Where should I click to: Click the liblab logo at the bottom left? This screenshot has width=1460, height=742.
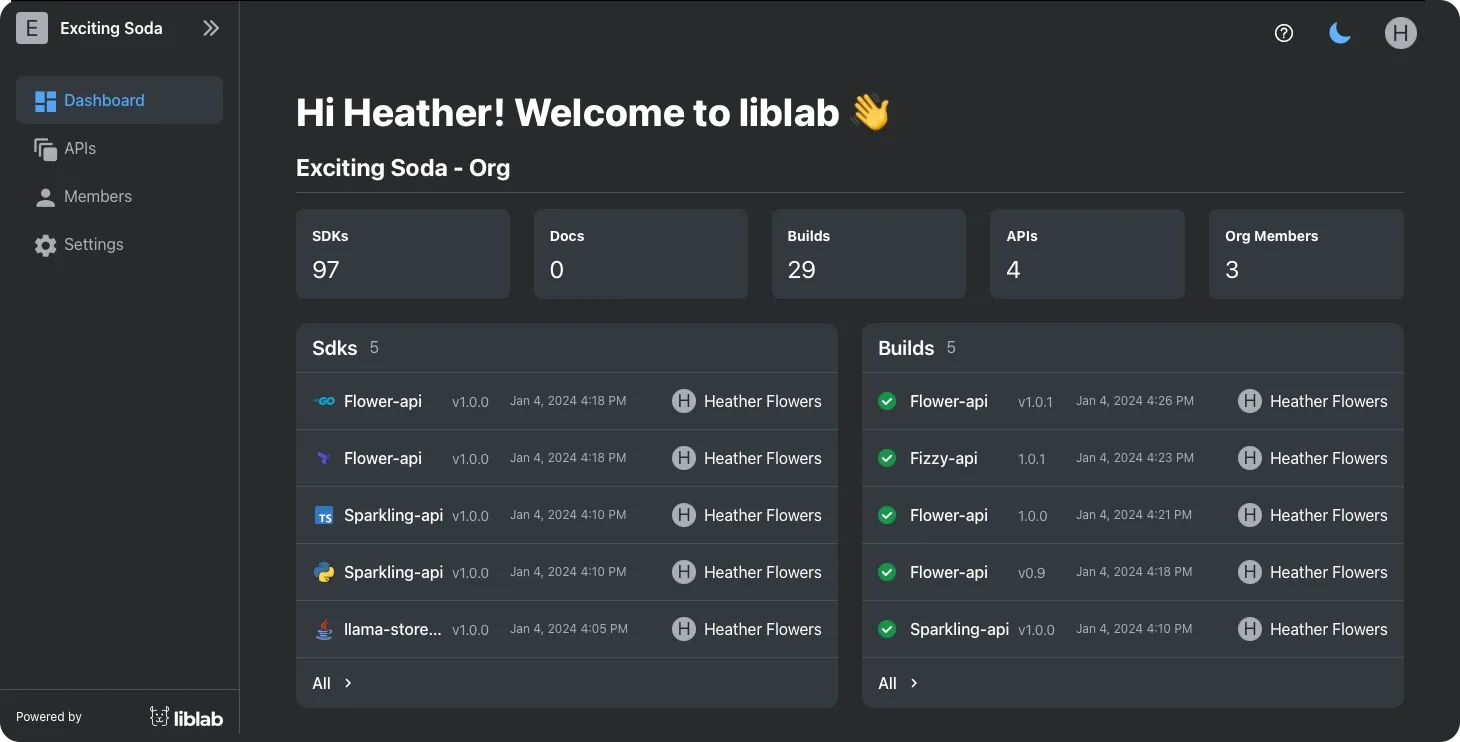pos(187,716)
